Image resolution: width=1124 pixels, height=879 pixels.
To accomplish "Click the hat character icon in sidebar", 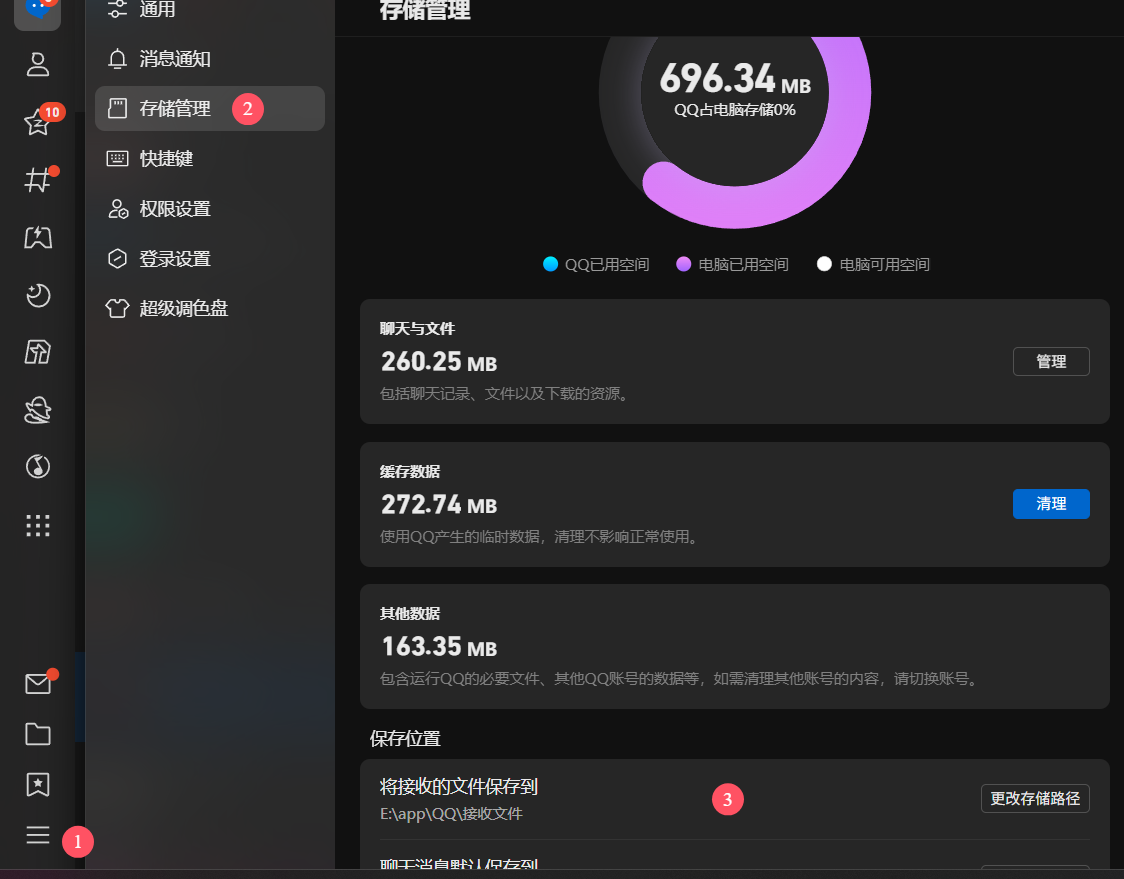I will (x=37, y=410).
